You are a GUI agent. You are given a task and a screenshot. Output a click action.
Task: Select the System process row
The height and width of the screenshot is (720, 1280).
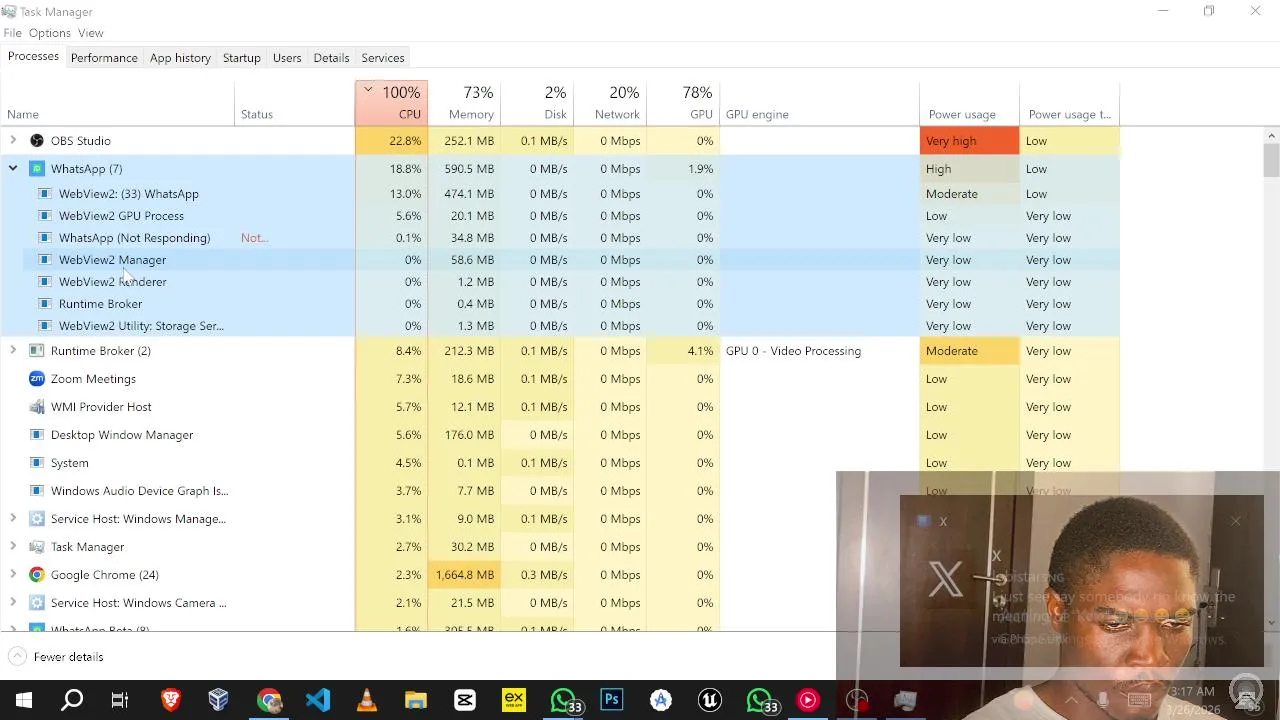[x=560, y=463]
